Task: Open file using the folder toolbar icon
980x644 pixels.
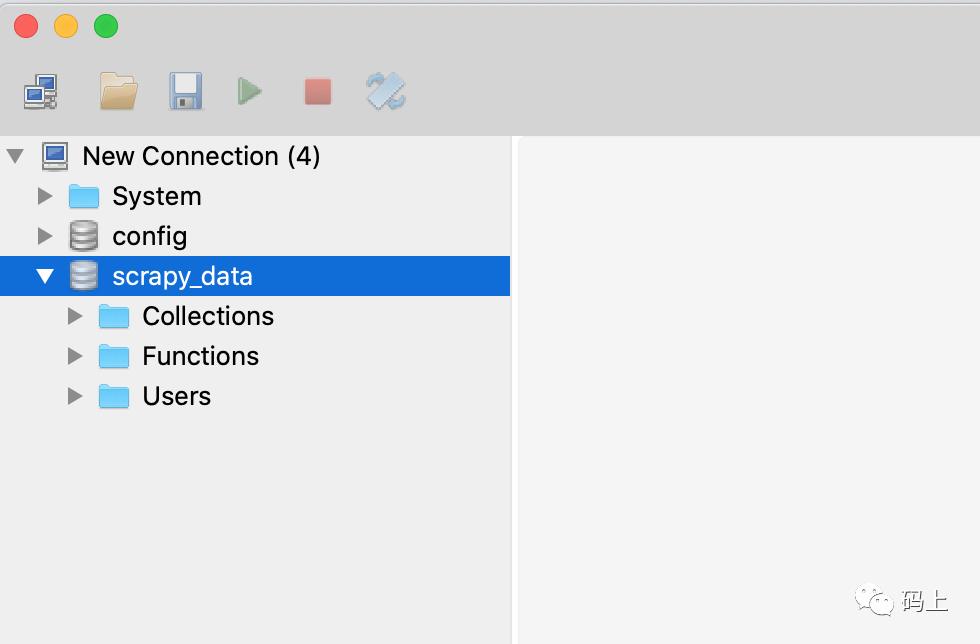Action: click(x=119, y=91)
